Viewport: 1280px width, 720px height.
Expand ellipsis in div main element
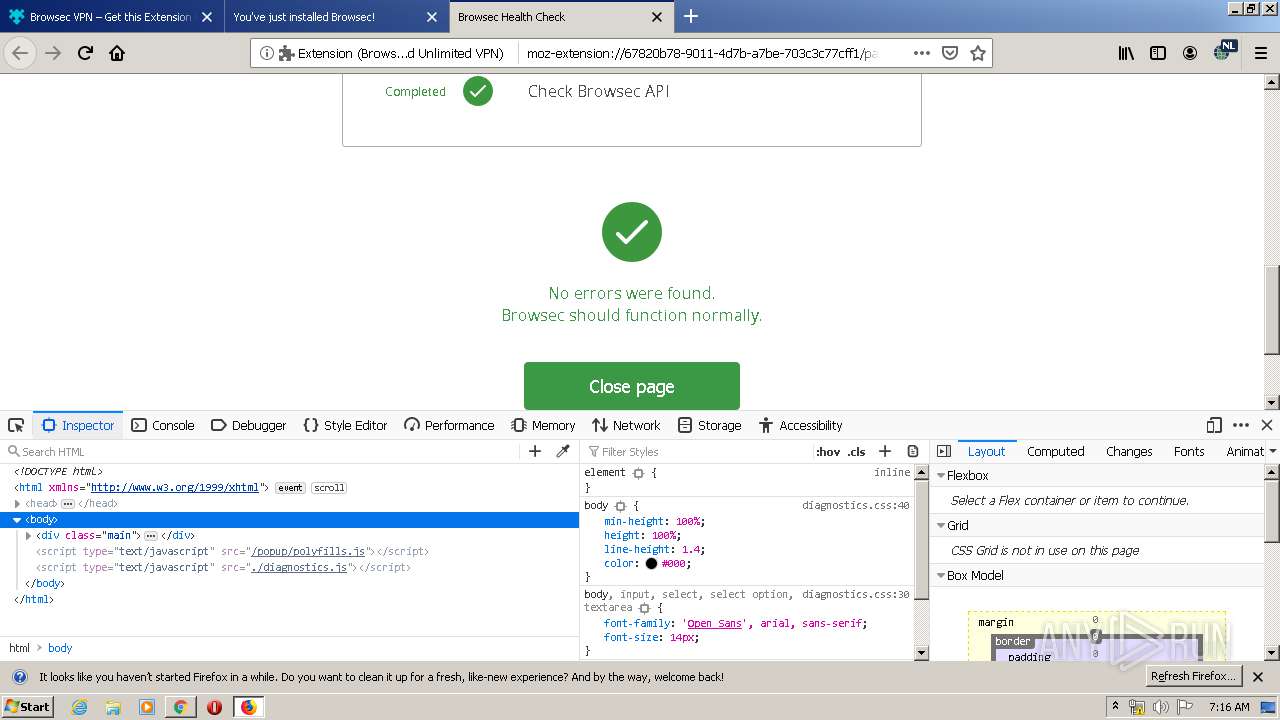click(x=150, y=536)
